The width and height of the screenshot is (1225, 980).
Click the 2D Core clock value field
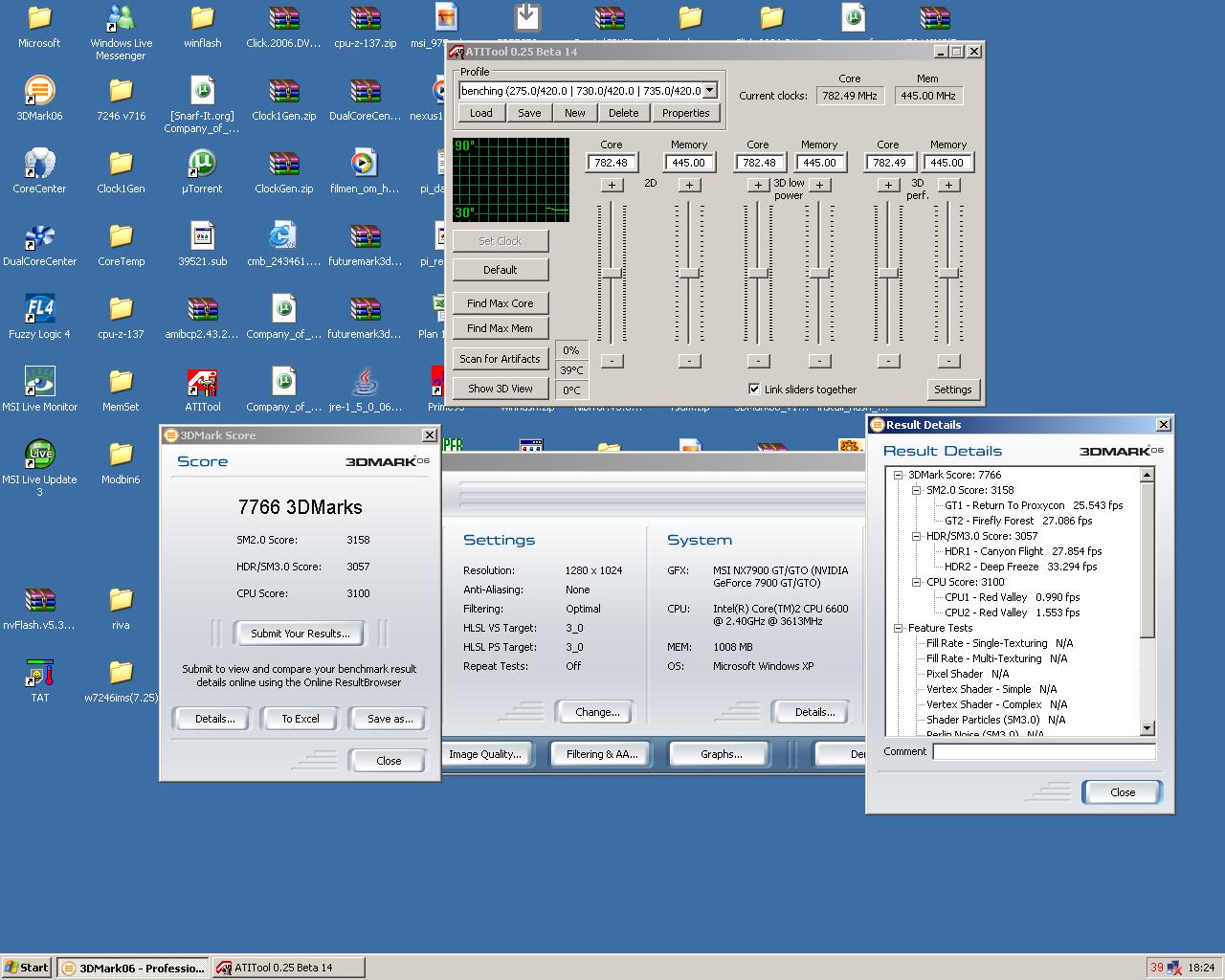point(612,163)
